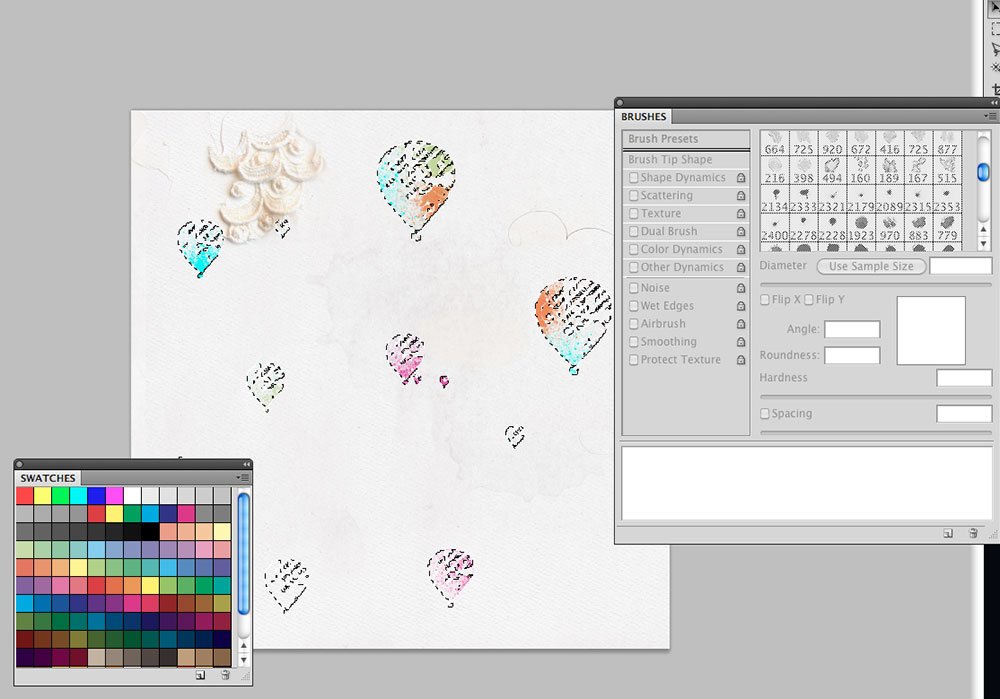
Task: Enable the Noise checkbox
Action: click(x=633, y=288)
